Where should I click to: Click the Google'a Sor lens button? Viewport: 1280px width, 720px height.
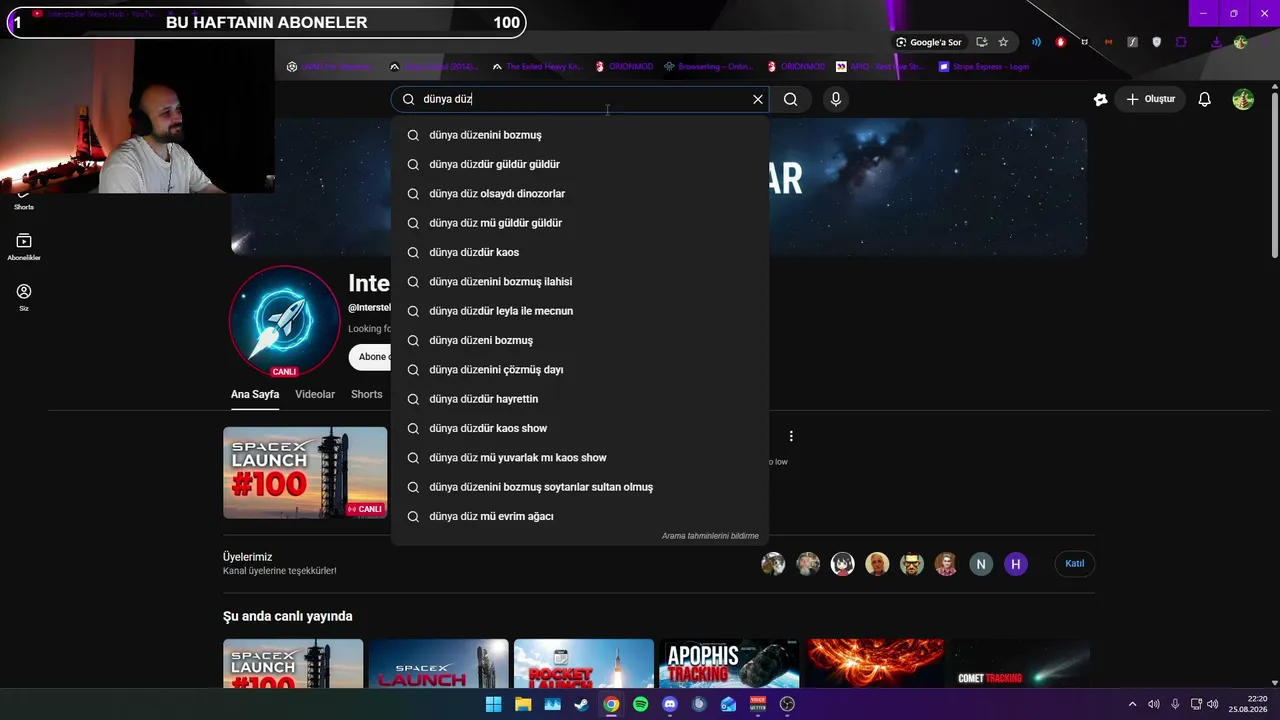coord(929,42)
